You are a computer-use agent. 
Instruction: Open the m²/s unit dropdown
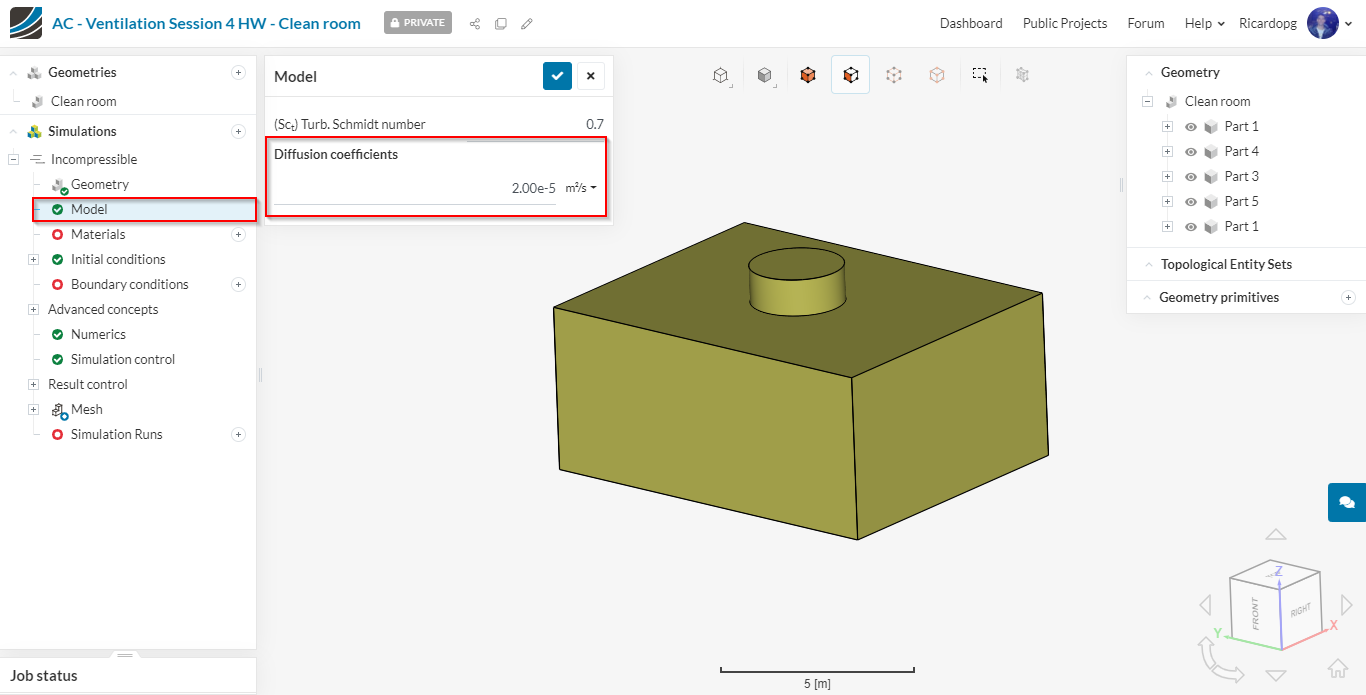pos(581,188)
